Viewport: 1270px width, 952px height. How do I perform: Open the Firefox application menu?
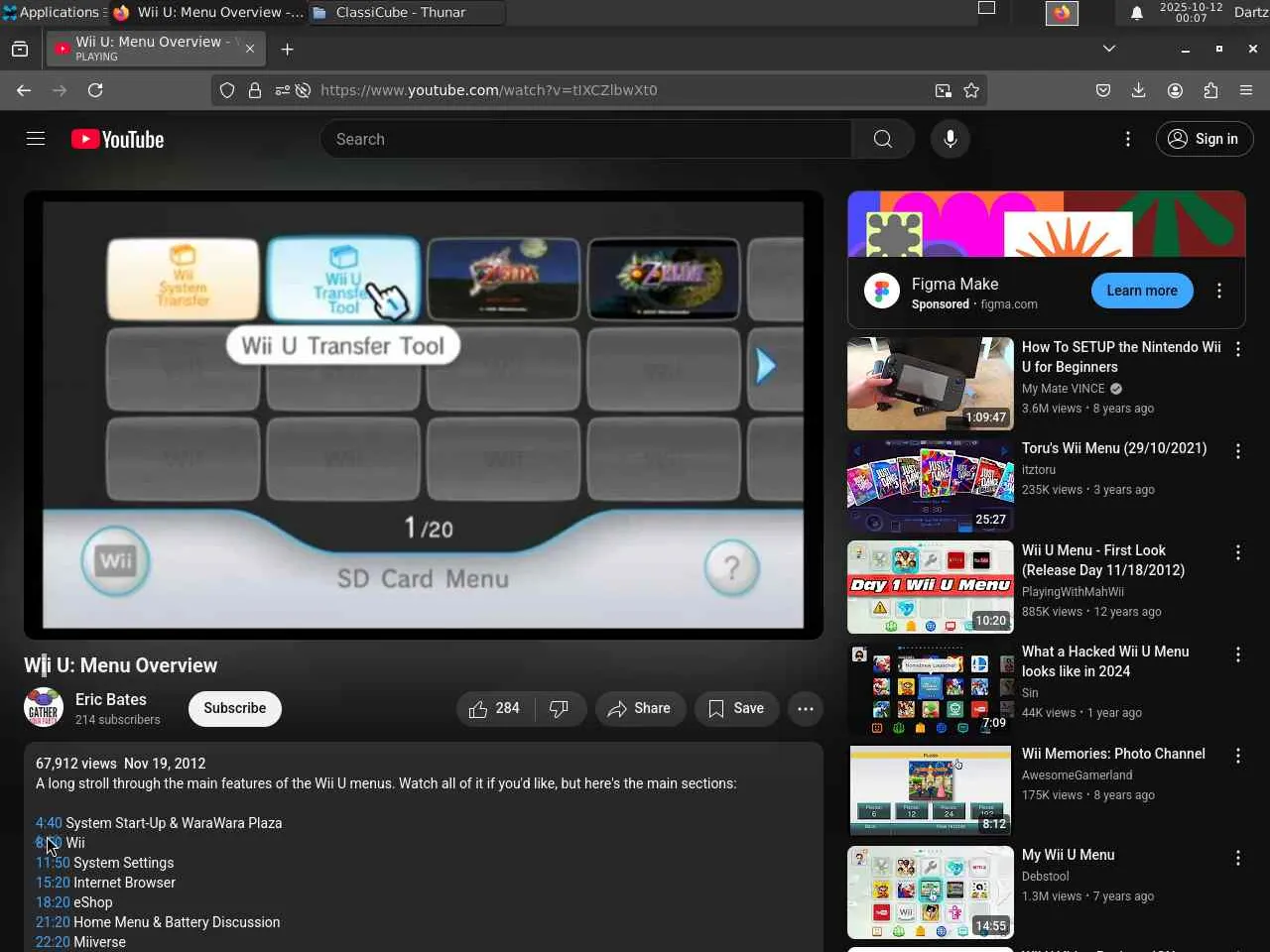click(1246, 90)
